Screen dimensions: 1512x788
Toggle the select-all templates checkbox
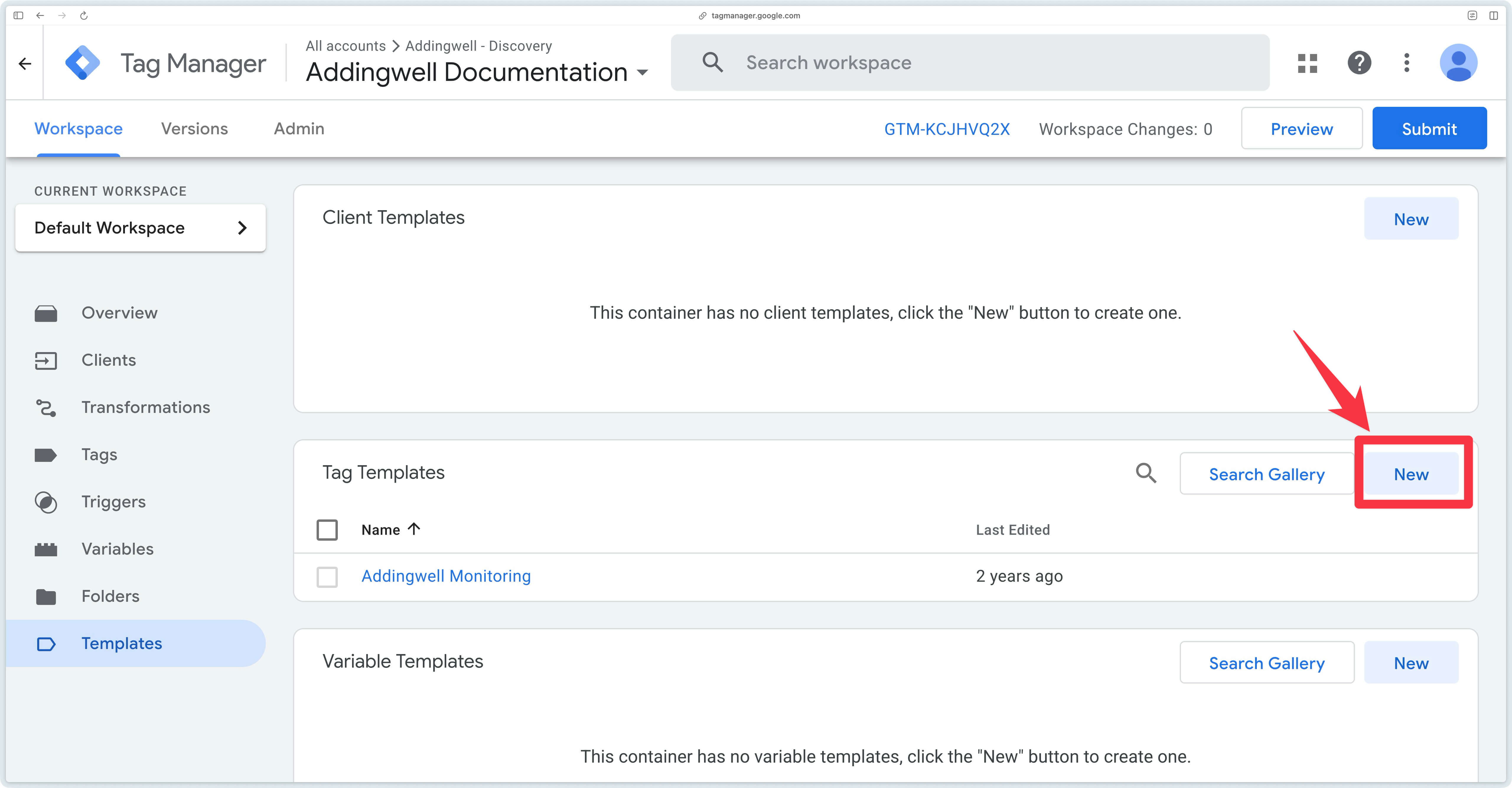click(x=327, y=529)
